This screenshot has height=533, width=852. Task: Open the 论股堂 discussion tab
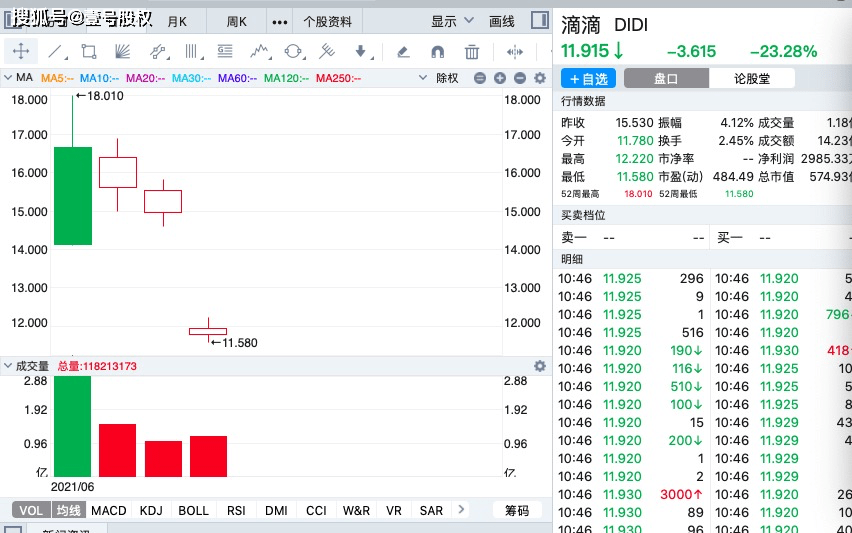tap(752, 78)
